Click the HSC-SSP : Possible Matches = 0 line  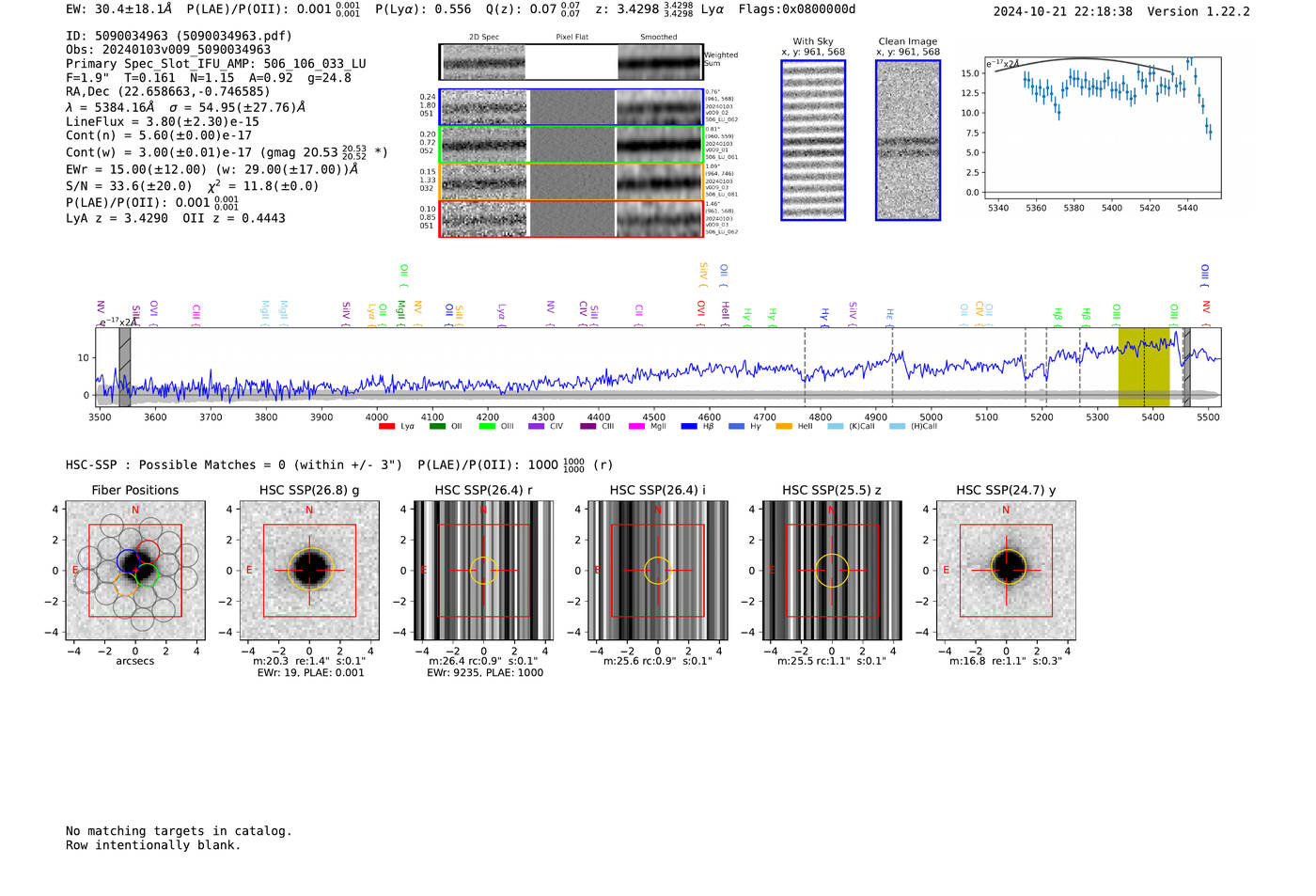coord(234,464)
